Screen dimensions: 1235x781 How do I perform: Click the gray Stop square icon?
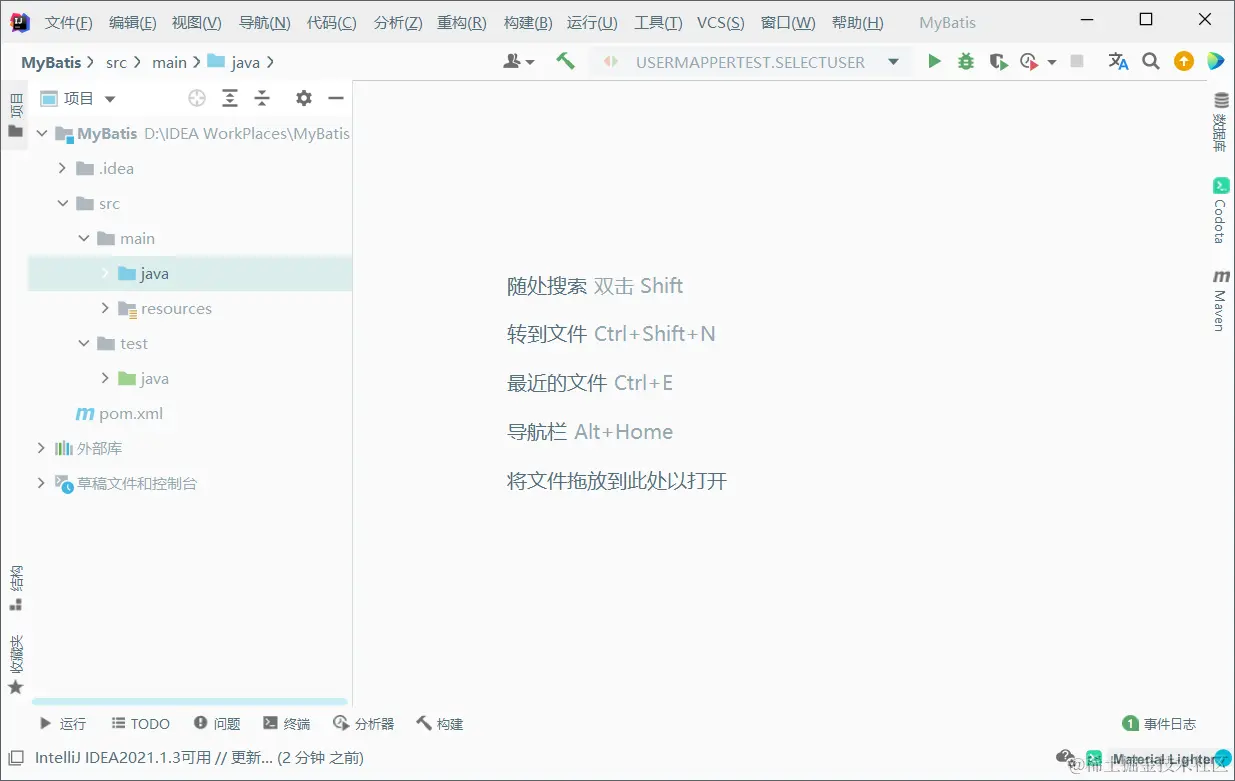click(x=1077, y=62)
